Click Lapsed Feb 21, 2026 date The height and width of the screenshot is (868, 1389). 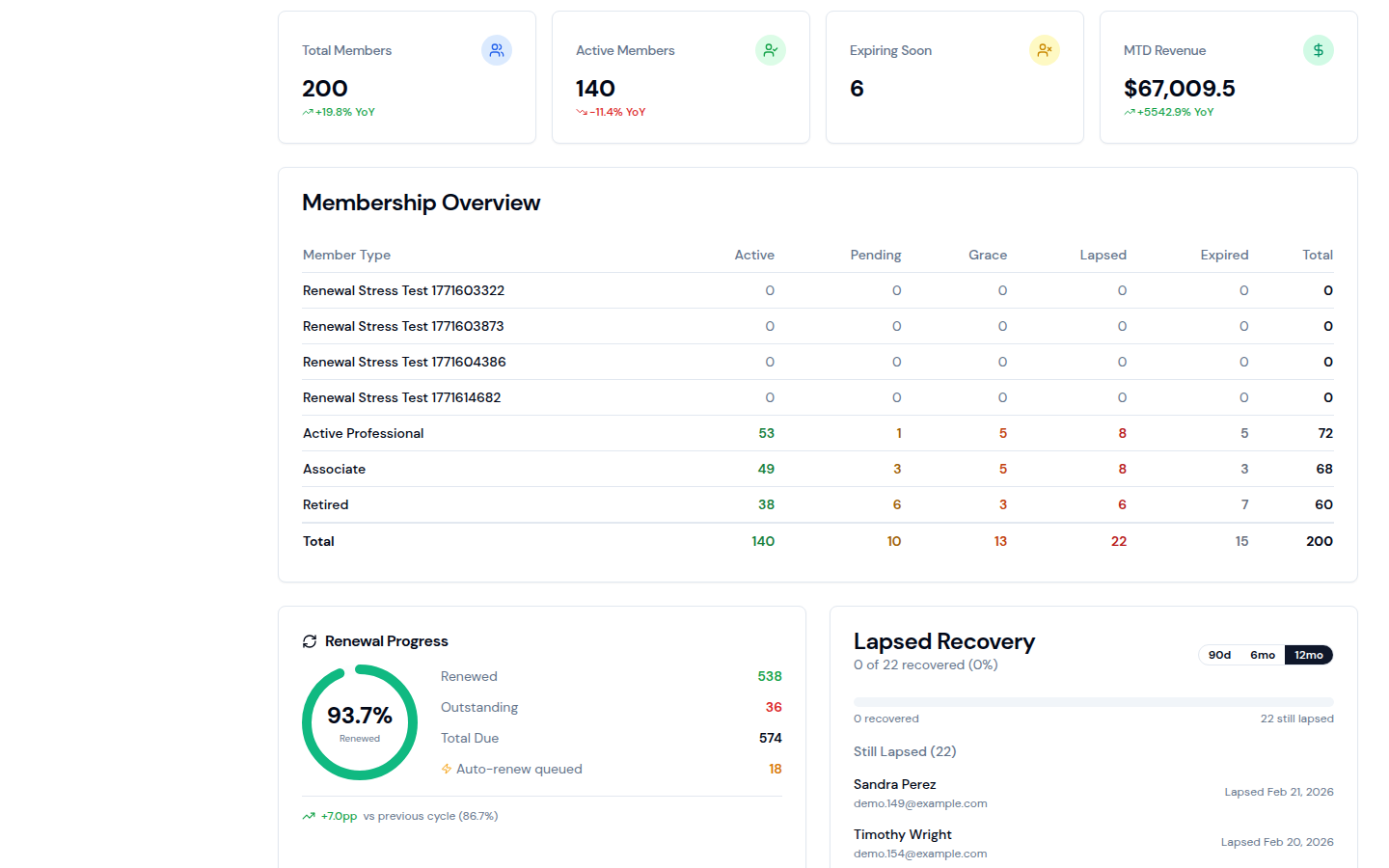click(1279, 792)
